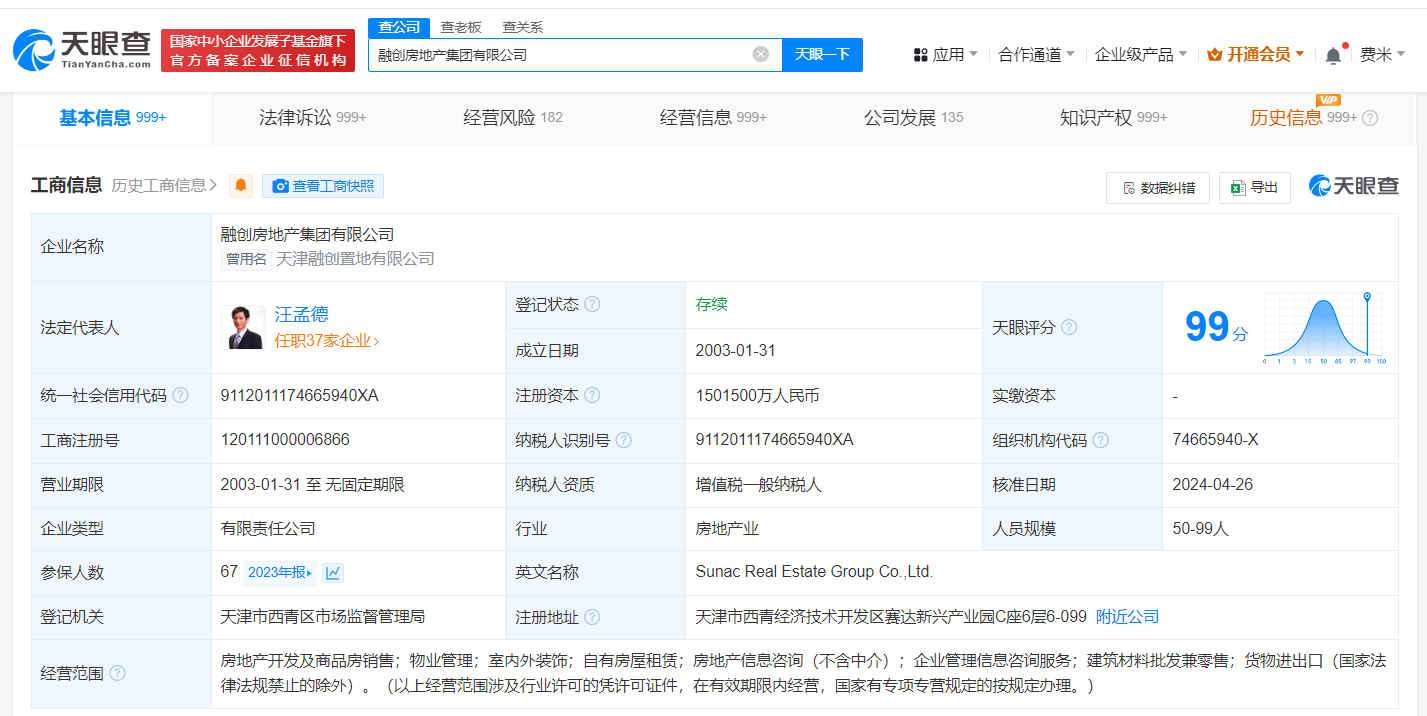Click the 开通会员 crown icon
This screenshot has width=1427, height=716.
pyautogui.click(x=1215, y=55)
